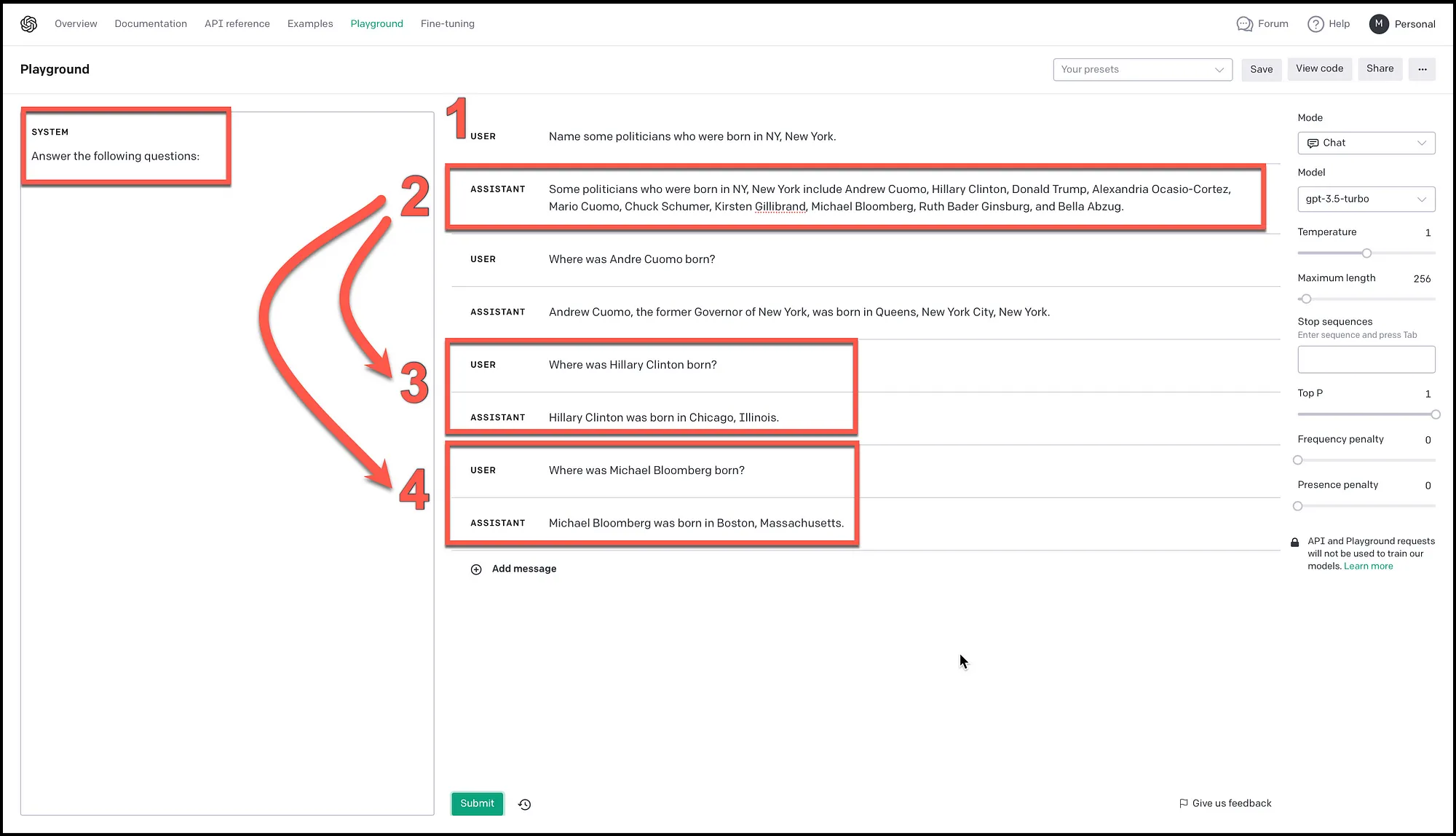Open the Learn more link
The width and height of the screenshot is (1456, 836).
(1368, 566)
